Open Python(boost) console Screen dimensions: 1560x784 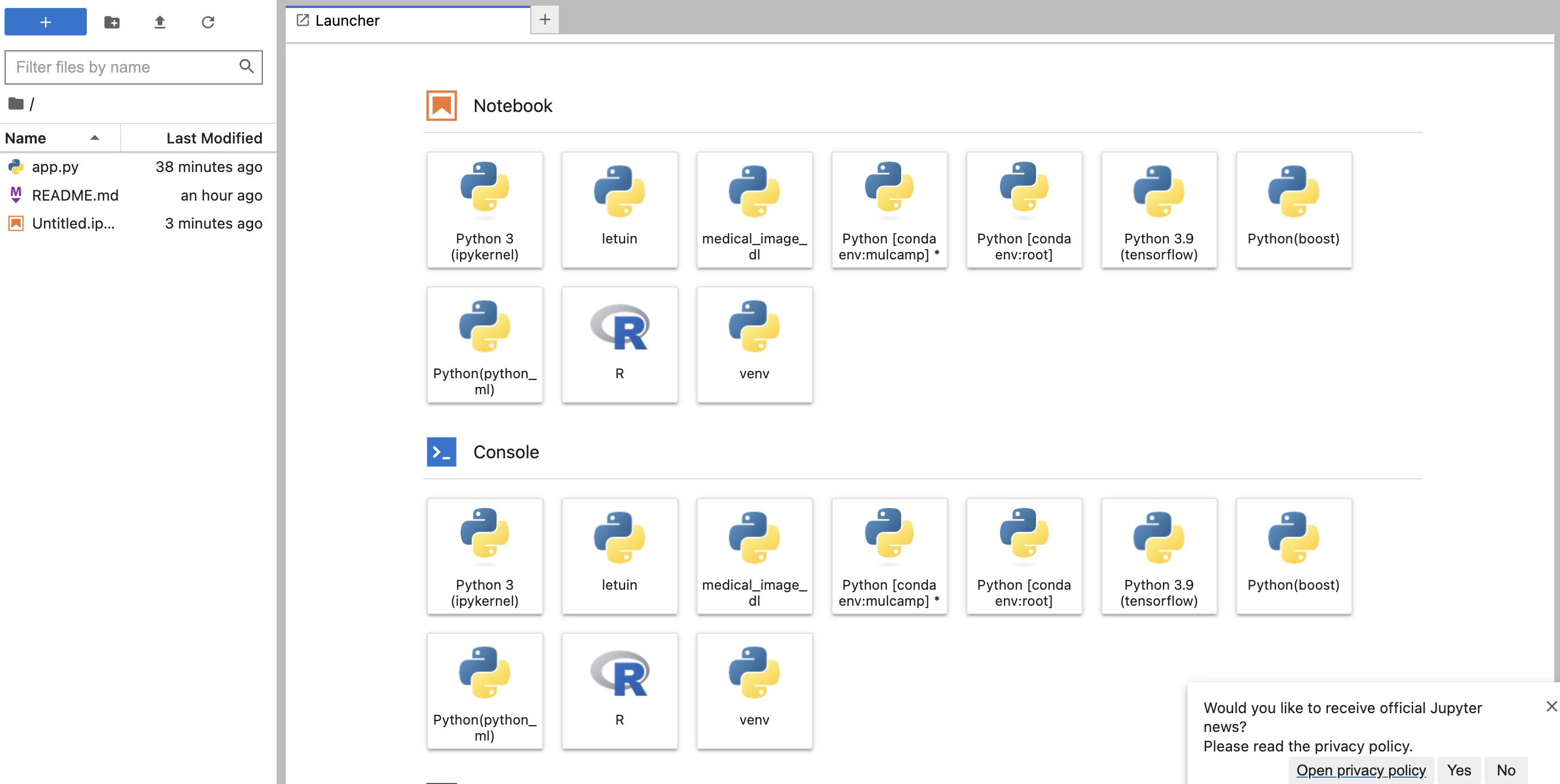tap(1294, 556)
